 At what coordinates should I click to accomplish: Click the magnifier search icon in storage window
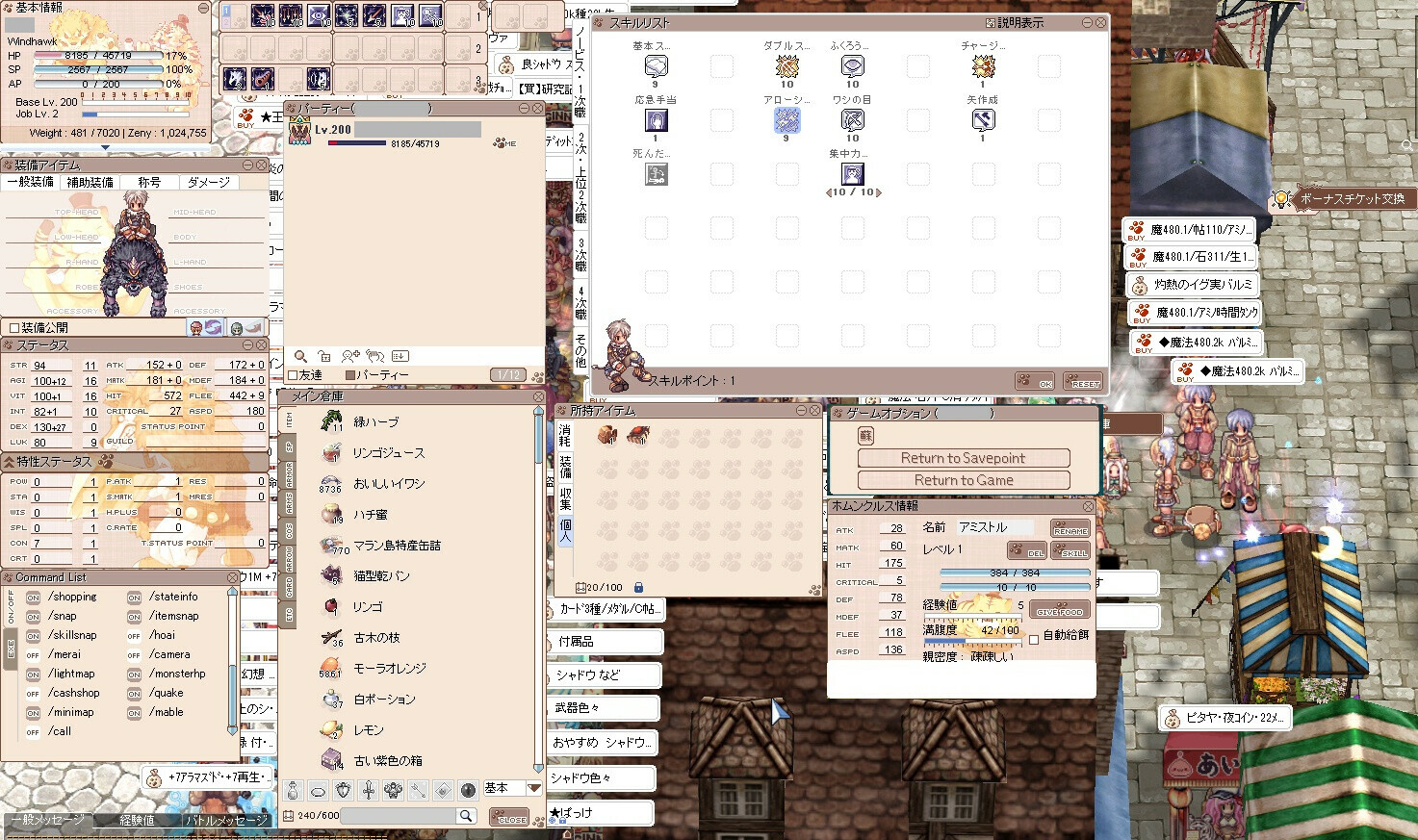coord(466,816)
